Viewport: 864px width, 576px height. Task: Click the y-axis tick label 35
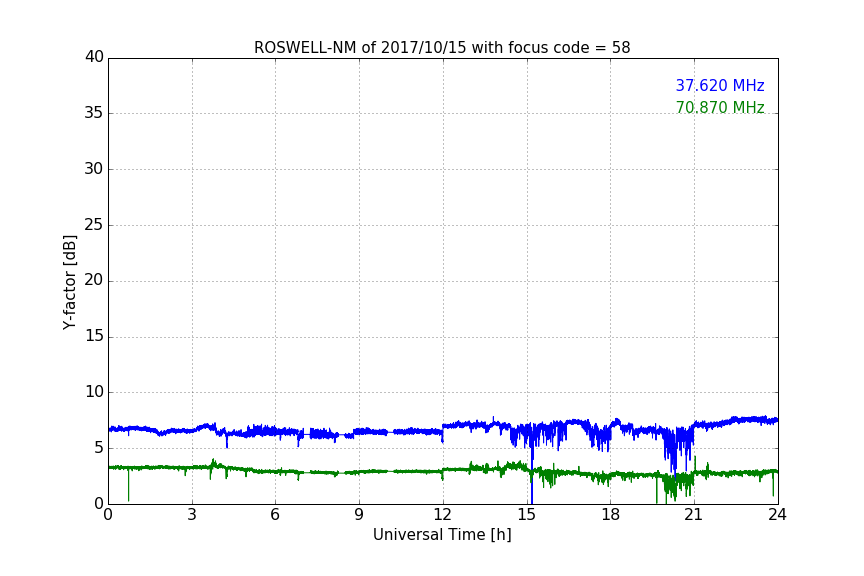tap(94, 113)
